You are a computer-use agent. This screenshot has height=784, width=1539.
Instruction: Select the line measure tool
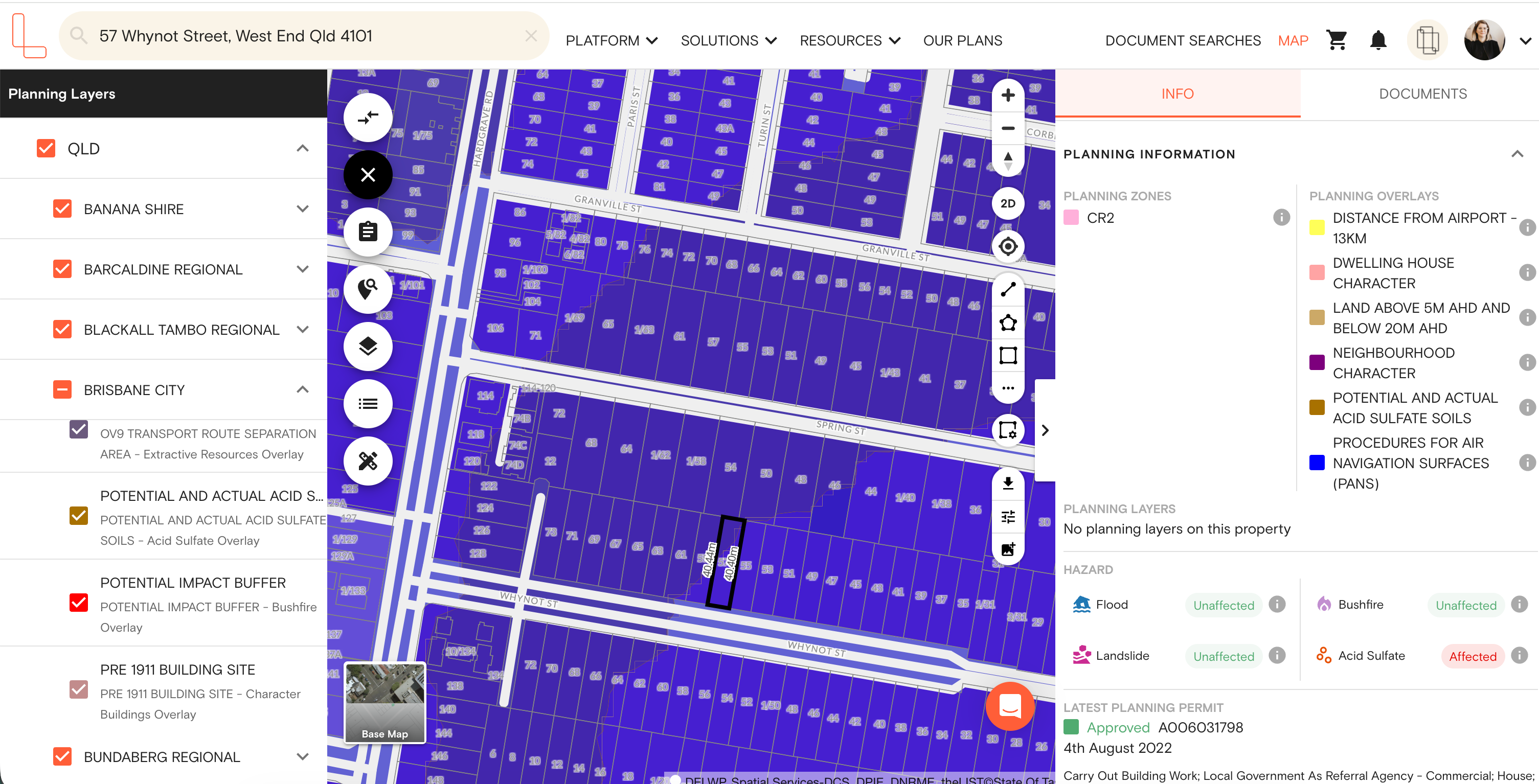(1007, 290)
